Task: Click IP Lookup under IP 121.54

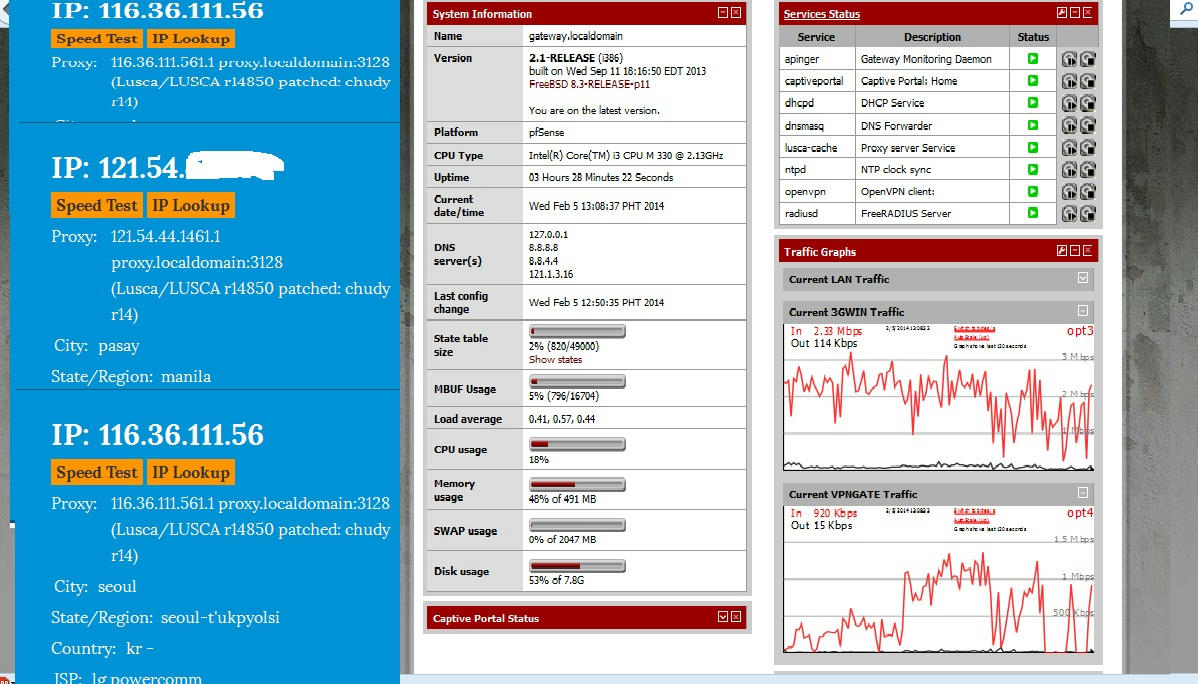Action: (191, 206)
